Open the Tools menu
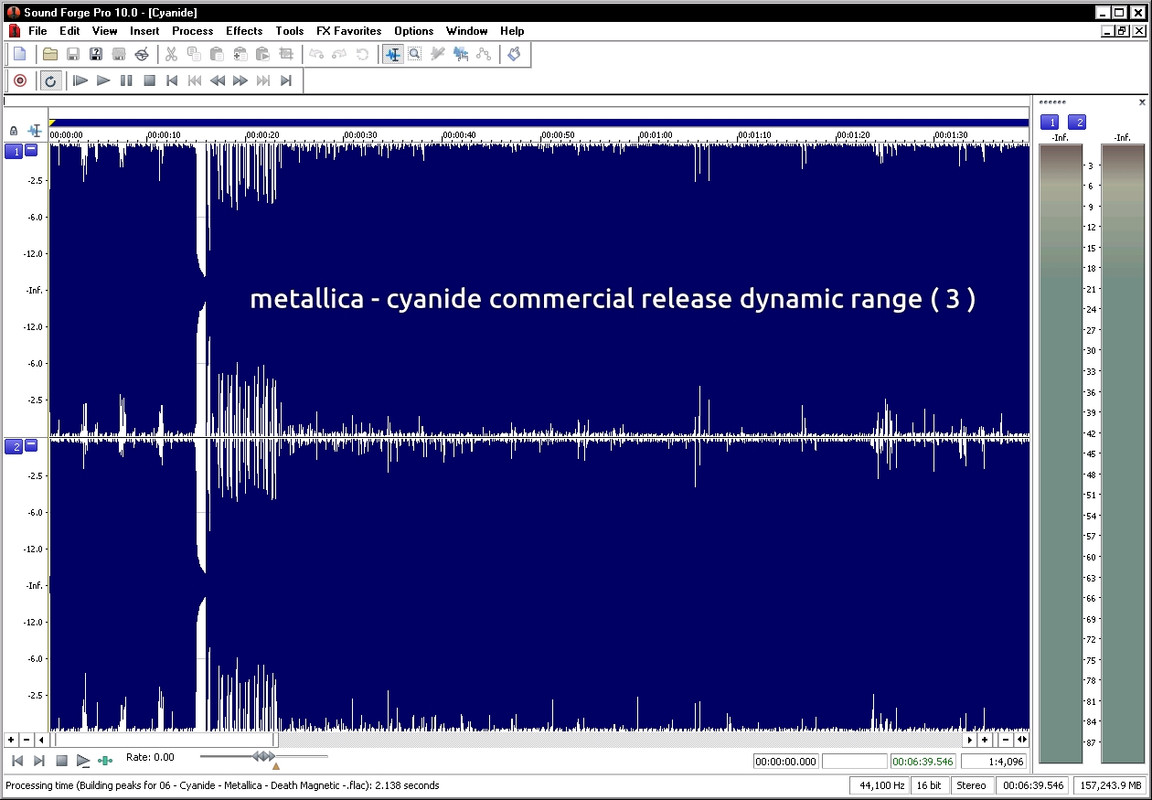1152x800 pixels. point(289,31)
